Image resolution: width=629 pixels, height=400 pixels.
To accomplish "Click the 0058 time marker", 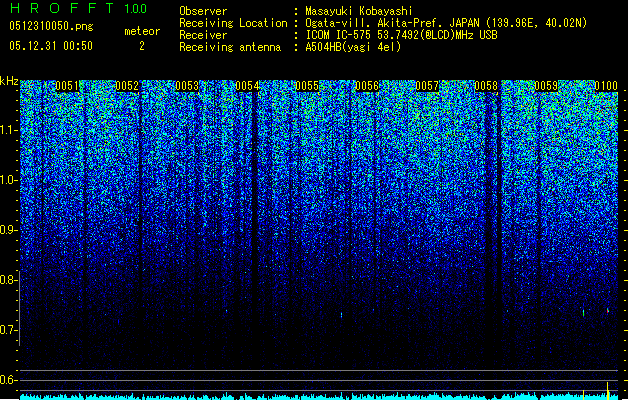I will point(486,86).
